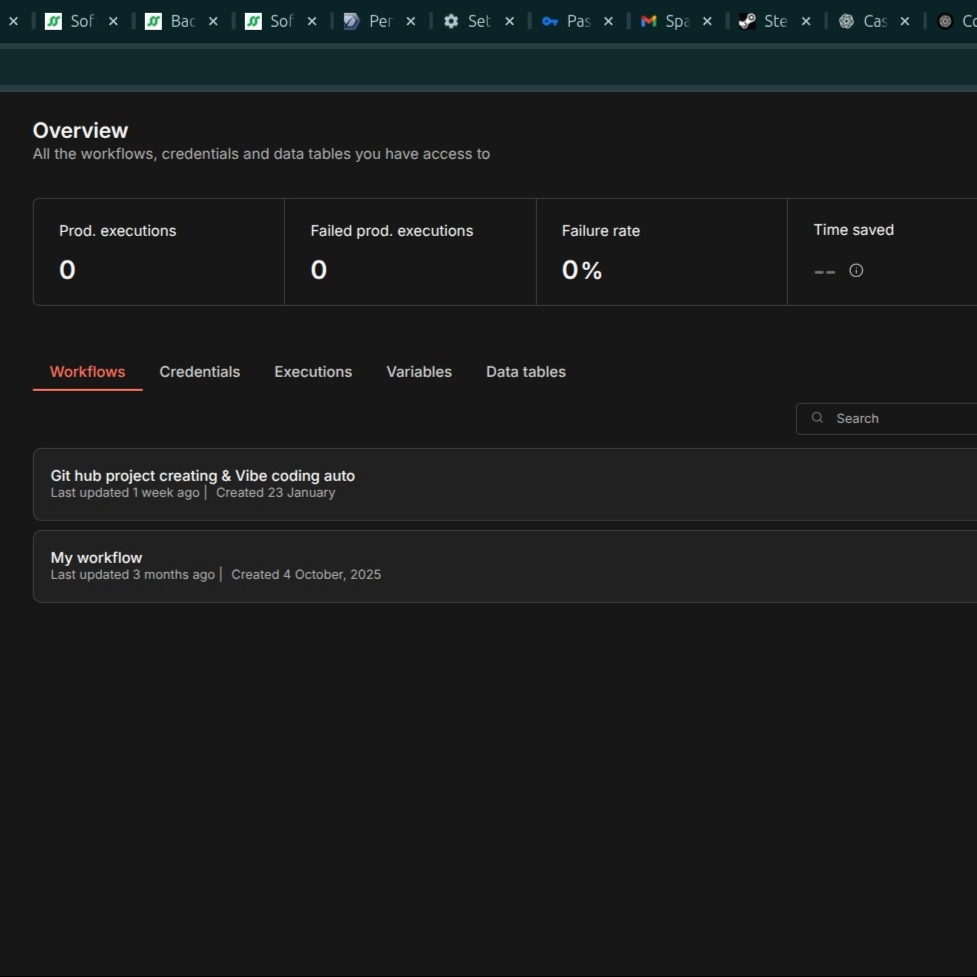Image resolution: width=977 pixels, height=977 pixels.
Task: Open "Git hub project creating & Vibe coding auto" workflow
Action: (x=203, y=476)
